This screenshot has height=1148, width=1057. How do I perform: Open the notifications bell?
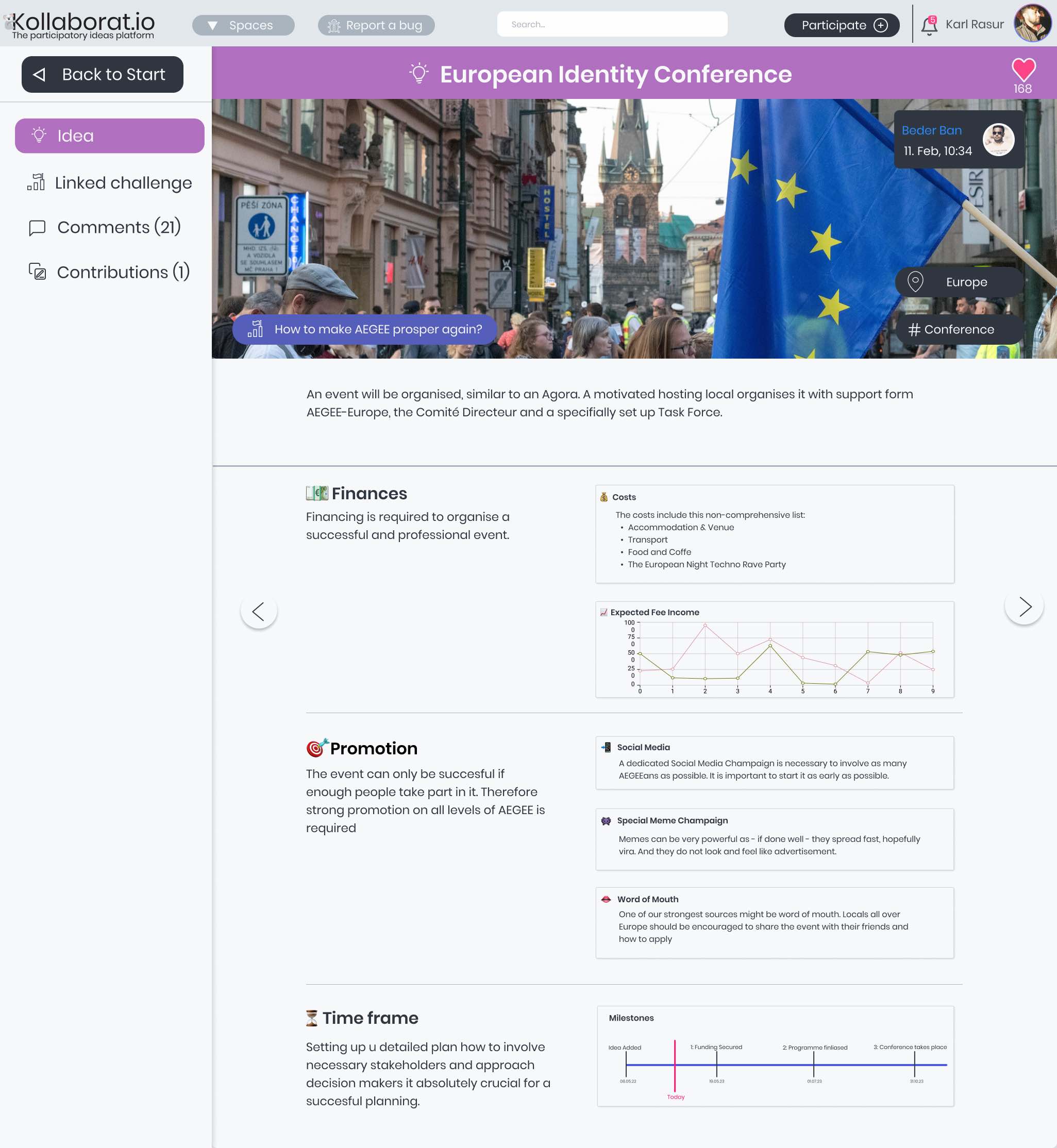pos(929,25)
